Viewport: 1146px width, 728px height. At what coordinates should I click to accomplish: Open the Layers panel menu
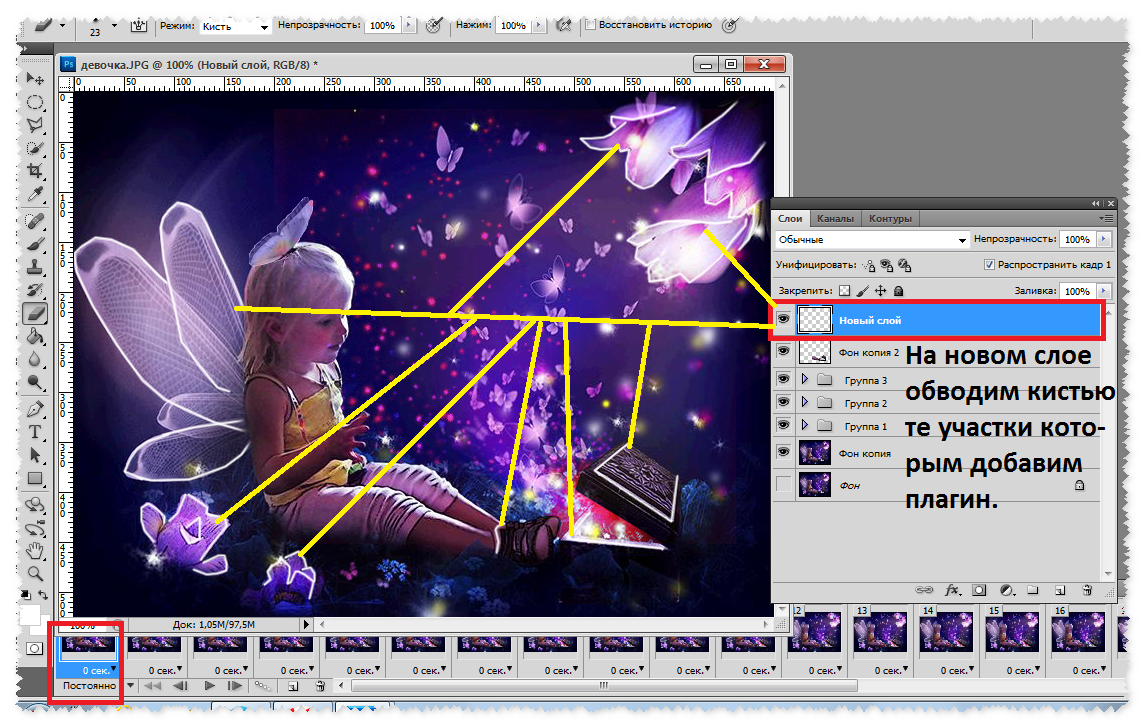coord(1107,219)
